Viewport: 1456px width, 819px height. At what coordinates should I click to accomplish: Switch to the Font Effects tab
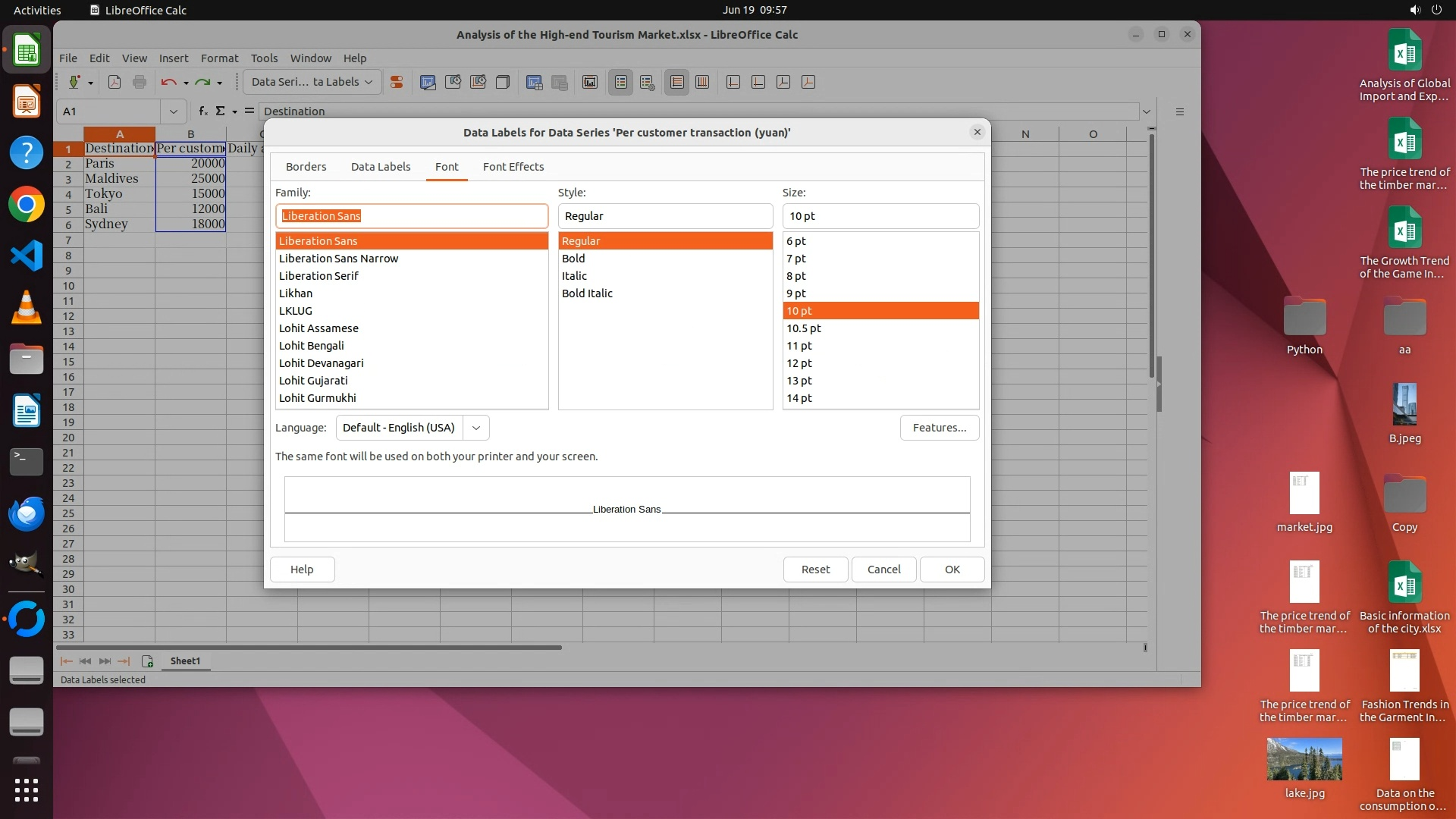513,167
